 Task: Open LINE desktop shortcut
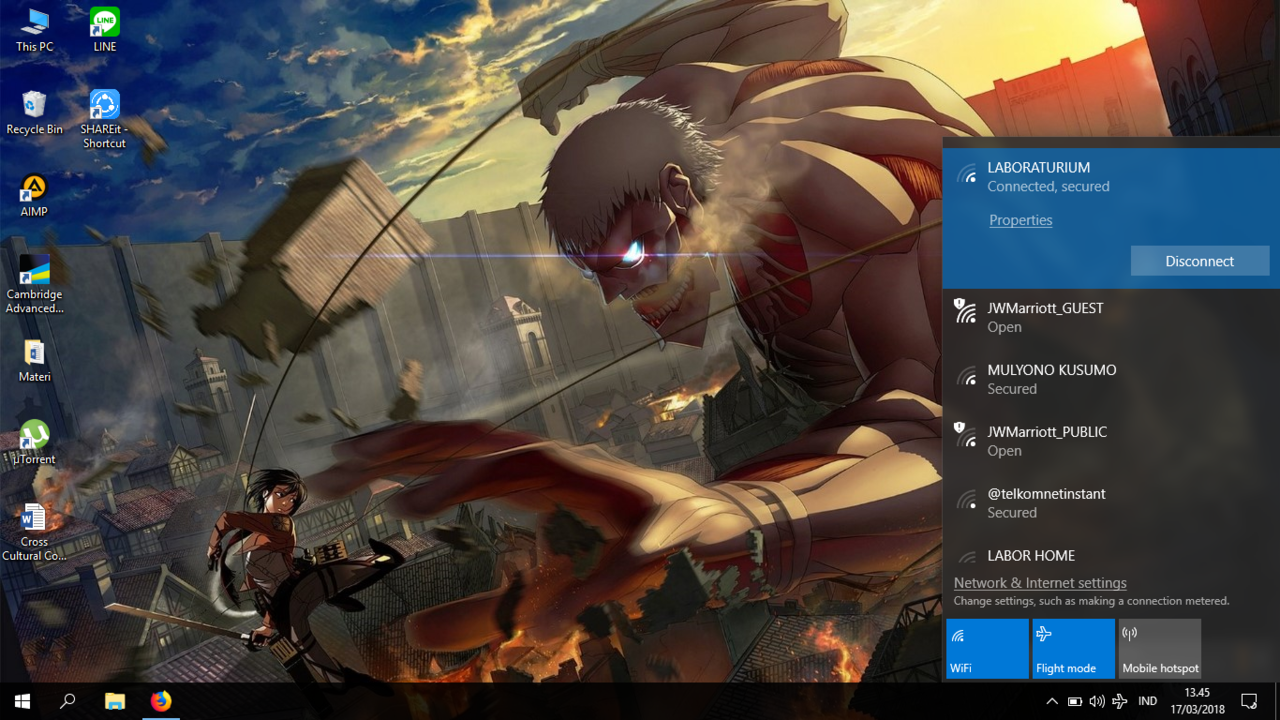104,30
